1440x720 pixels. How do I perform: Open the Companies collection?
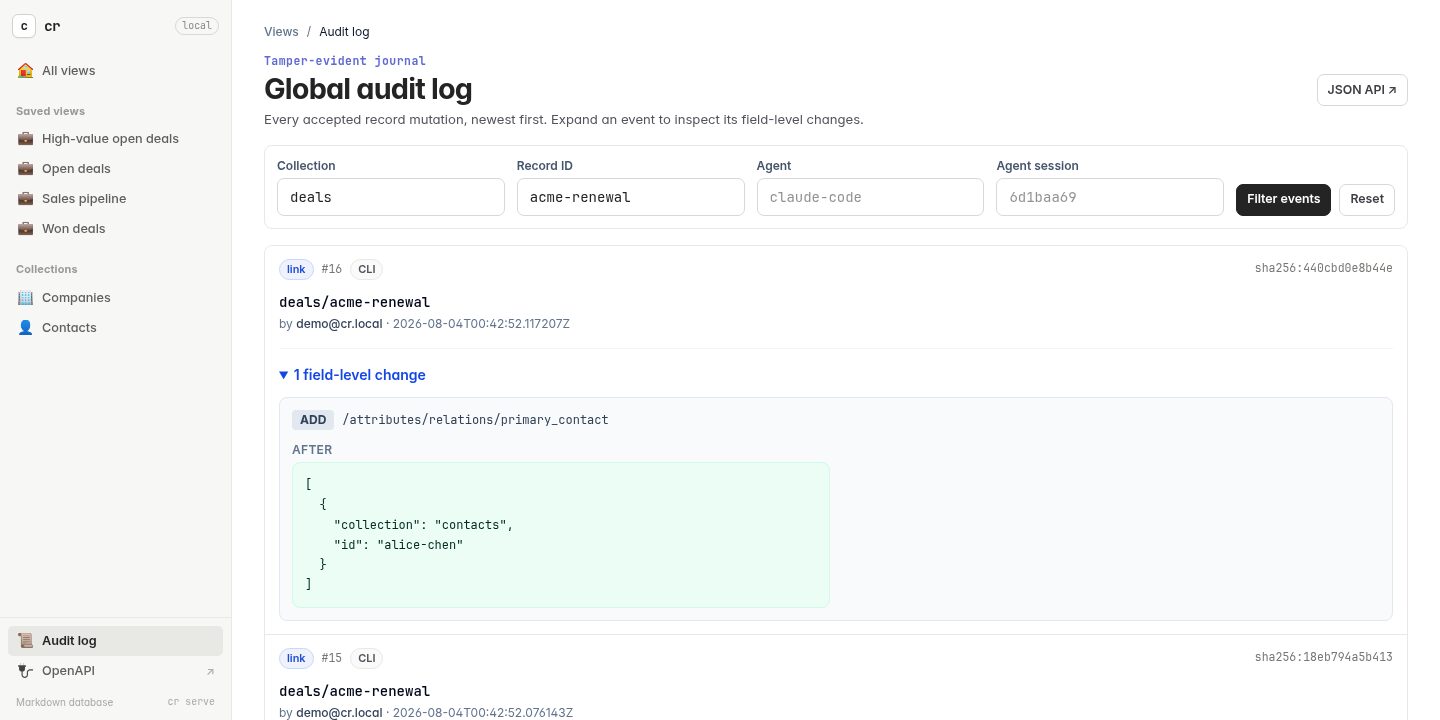pos(115,298)
